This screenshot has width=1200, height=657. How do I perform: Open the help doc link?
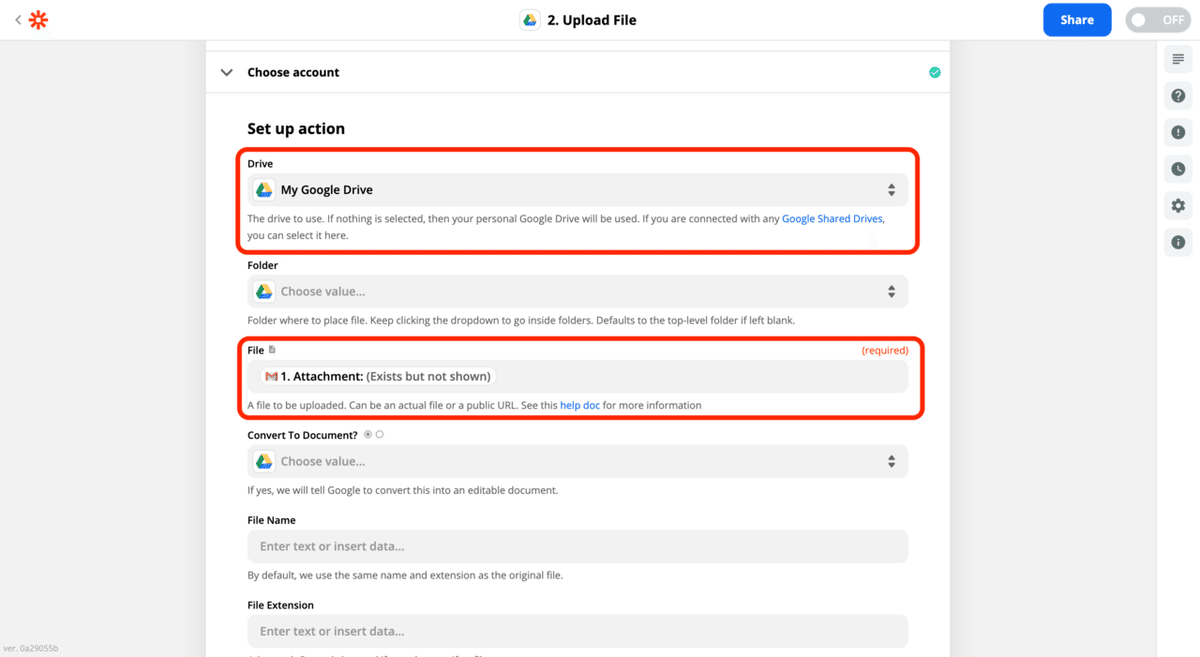point(579,405)
